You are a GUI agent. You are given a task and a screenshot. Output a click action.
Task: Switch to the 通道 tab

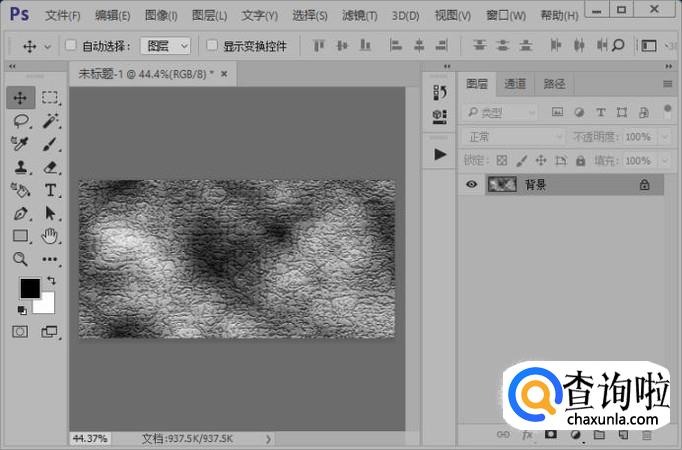pos(515,83)
